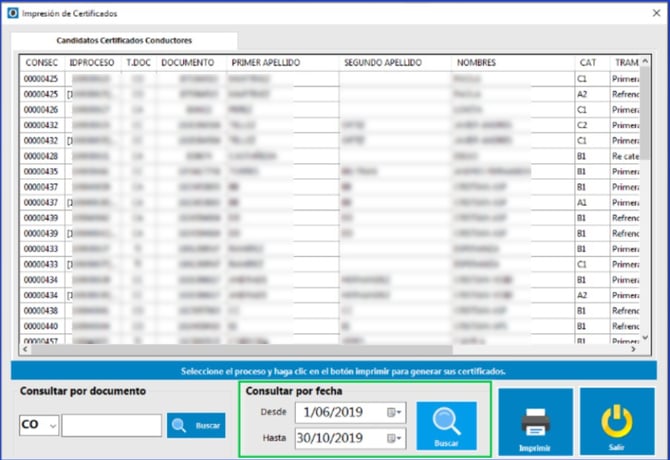Click the CAT column header
Viewport: 670px width, 460px height.
[588, 62]
